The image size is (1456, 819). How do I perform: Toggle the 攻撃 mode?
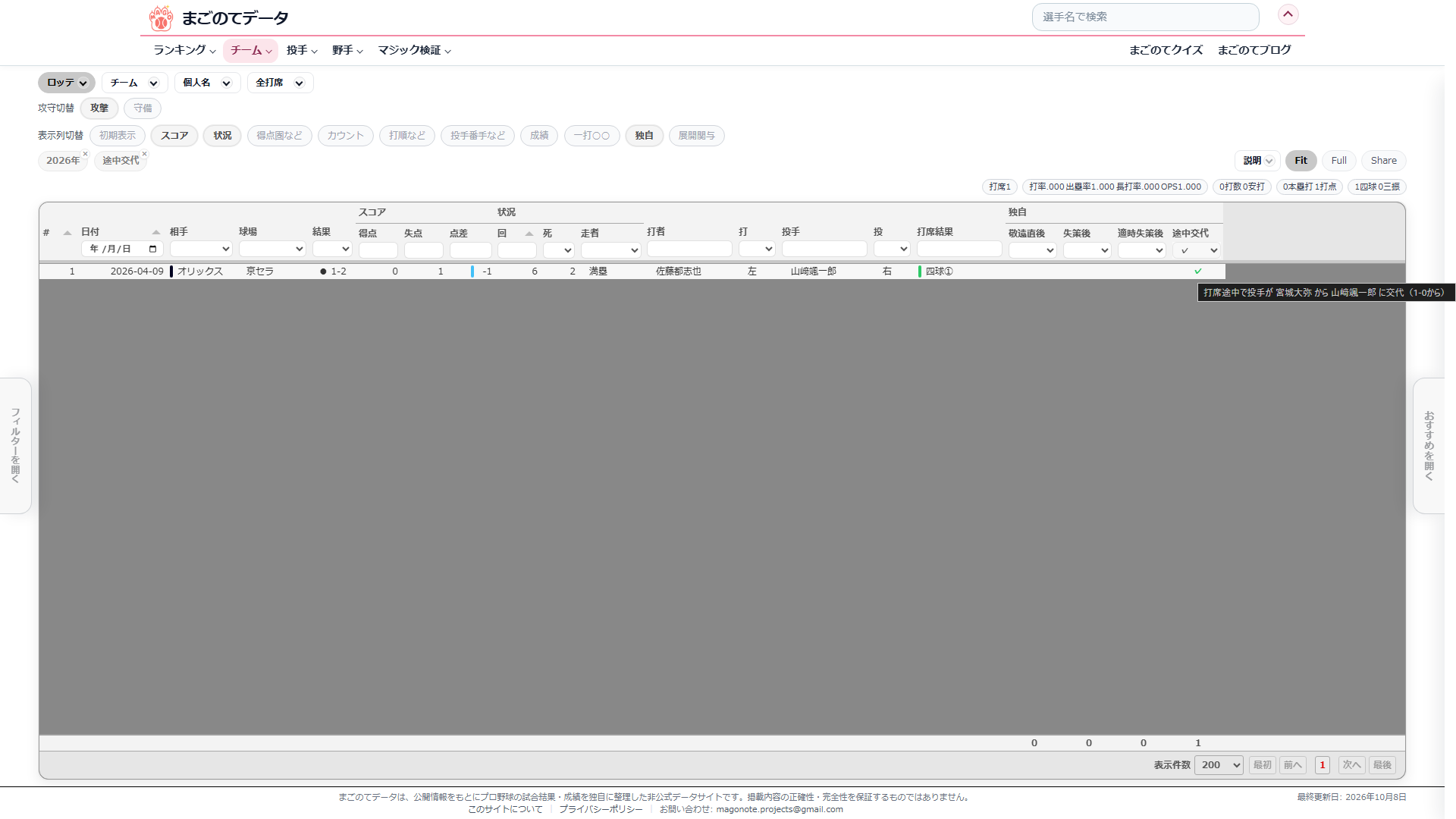coord(99,108)
